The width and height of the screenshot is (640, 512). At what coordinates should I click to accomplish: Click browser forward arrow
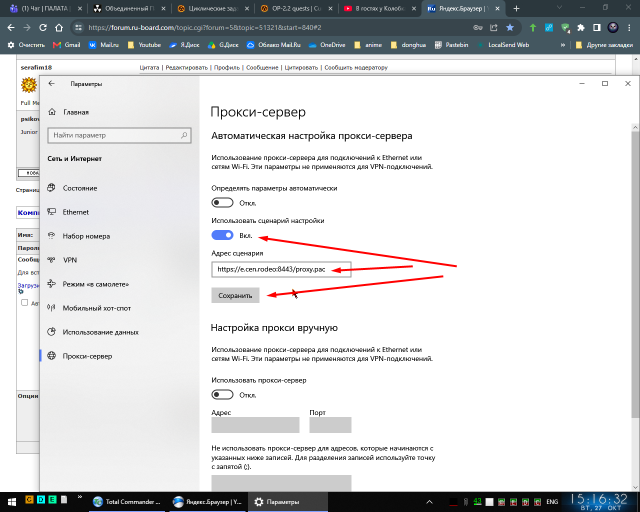click(27, 27)
